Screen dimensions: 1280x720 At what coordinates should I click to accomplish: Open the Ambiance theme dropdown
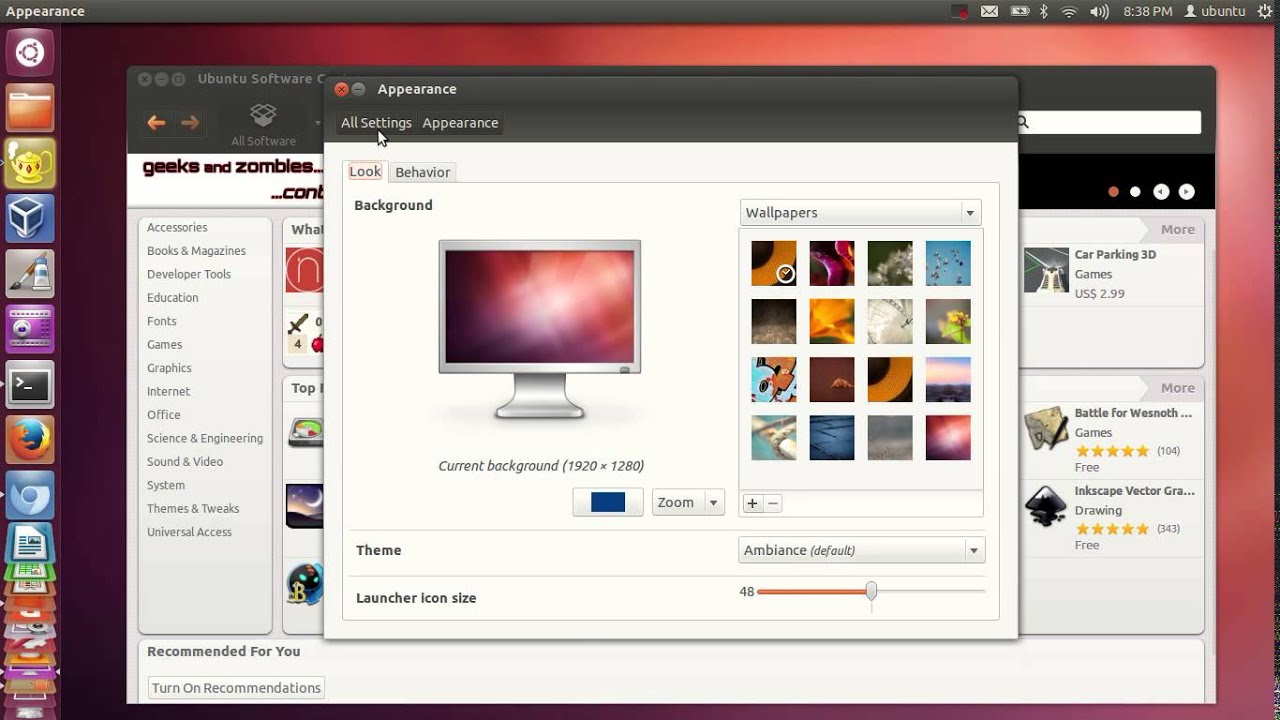(861, 550)
